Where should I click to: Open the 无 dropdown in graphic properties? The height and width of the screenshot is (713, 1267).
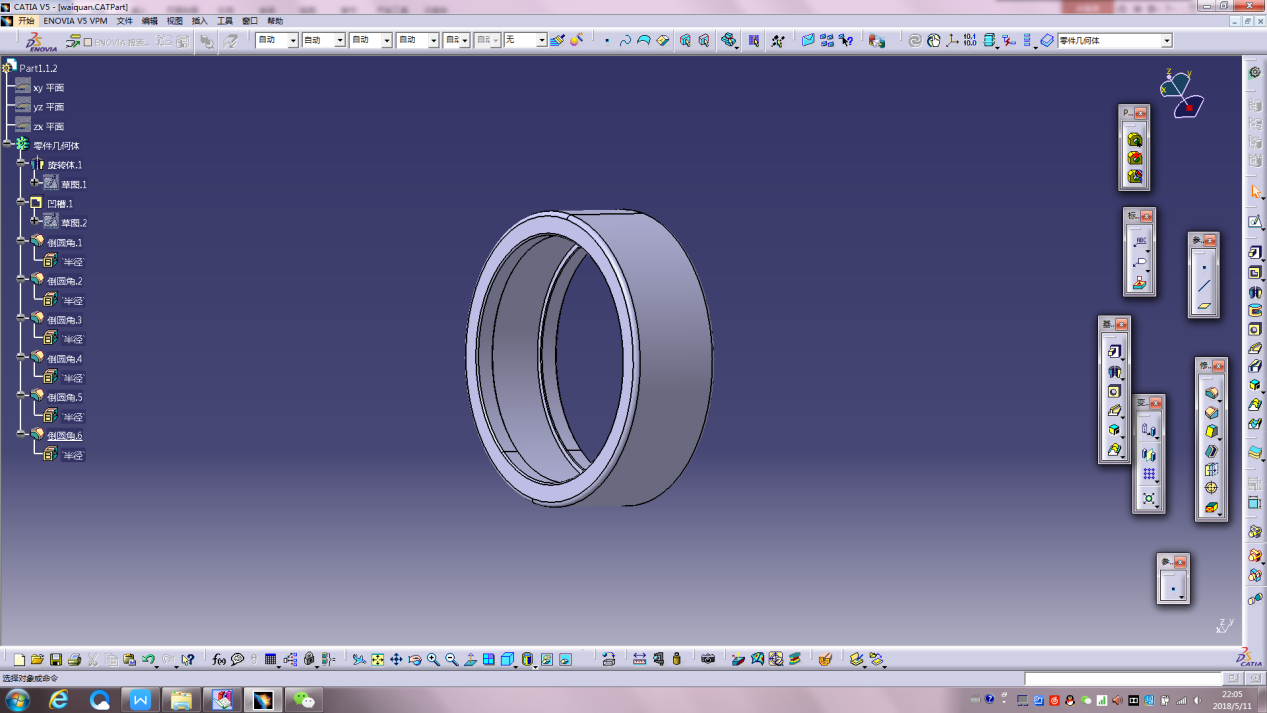[541, 41]
